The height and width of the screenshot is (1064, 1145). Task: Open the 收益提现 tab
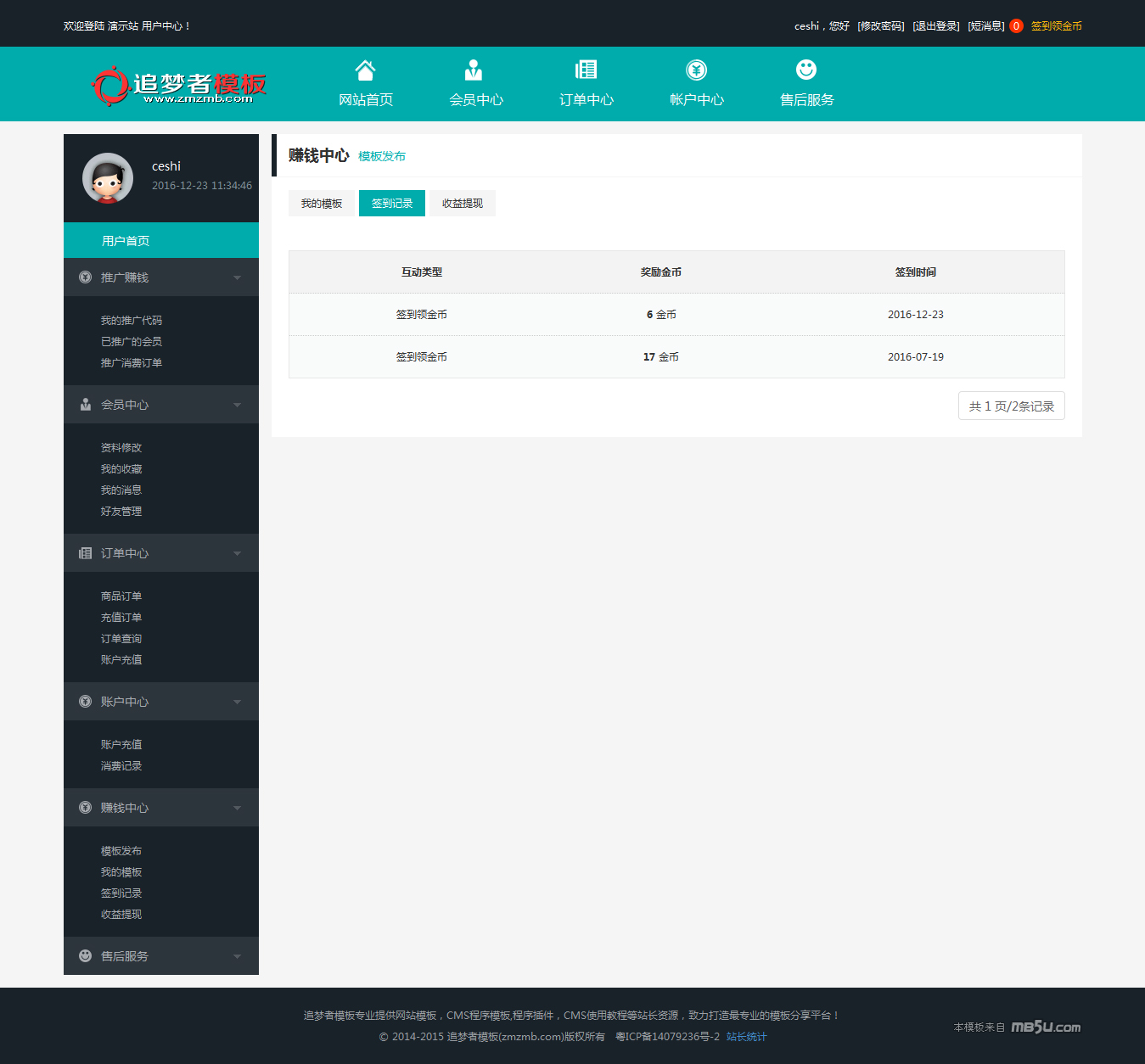(463, 204)
